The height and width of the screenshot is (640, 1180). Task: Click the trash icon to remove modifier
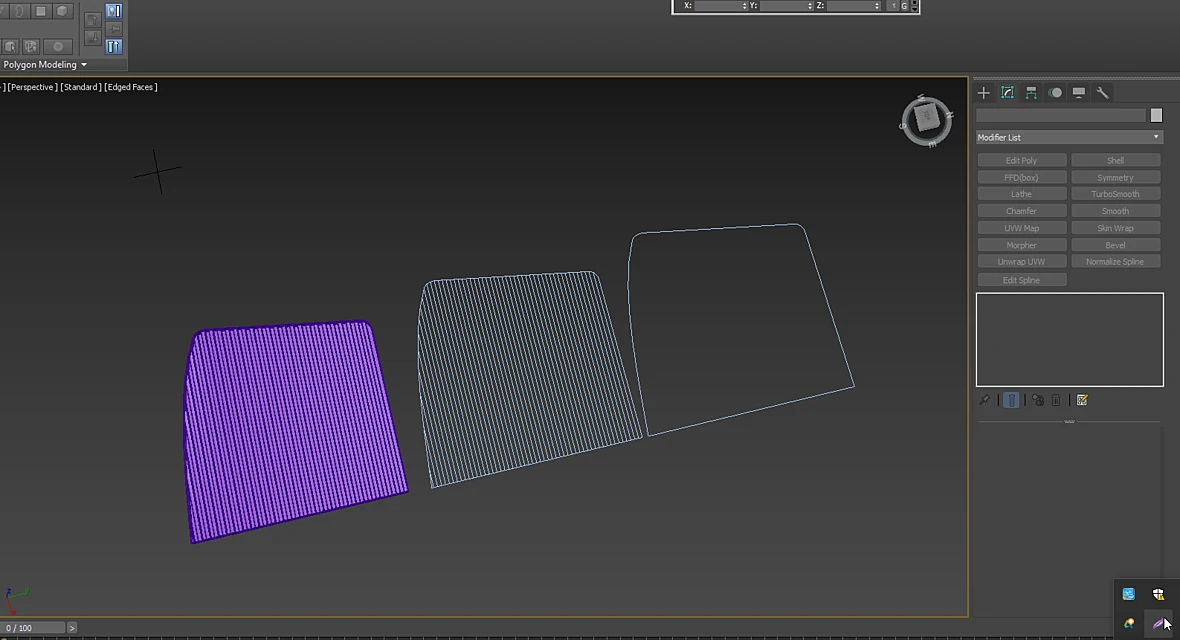[x=1056, y=400]
